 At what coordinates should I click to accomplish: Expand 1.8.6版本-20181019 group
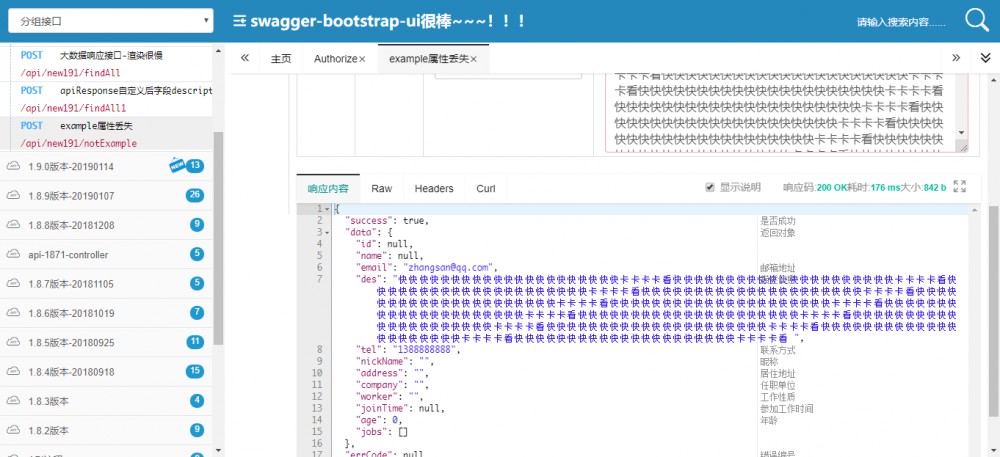[105, 313]
